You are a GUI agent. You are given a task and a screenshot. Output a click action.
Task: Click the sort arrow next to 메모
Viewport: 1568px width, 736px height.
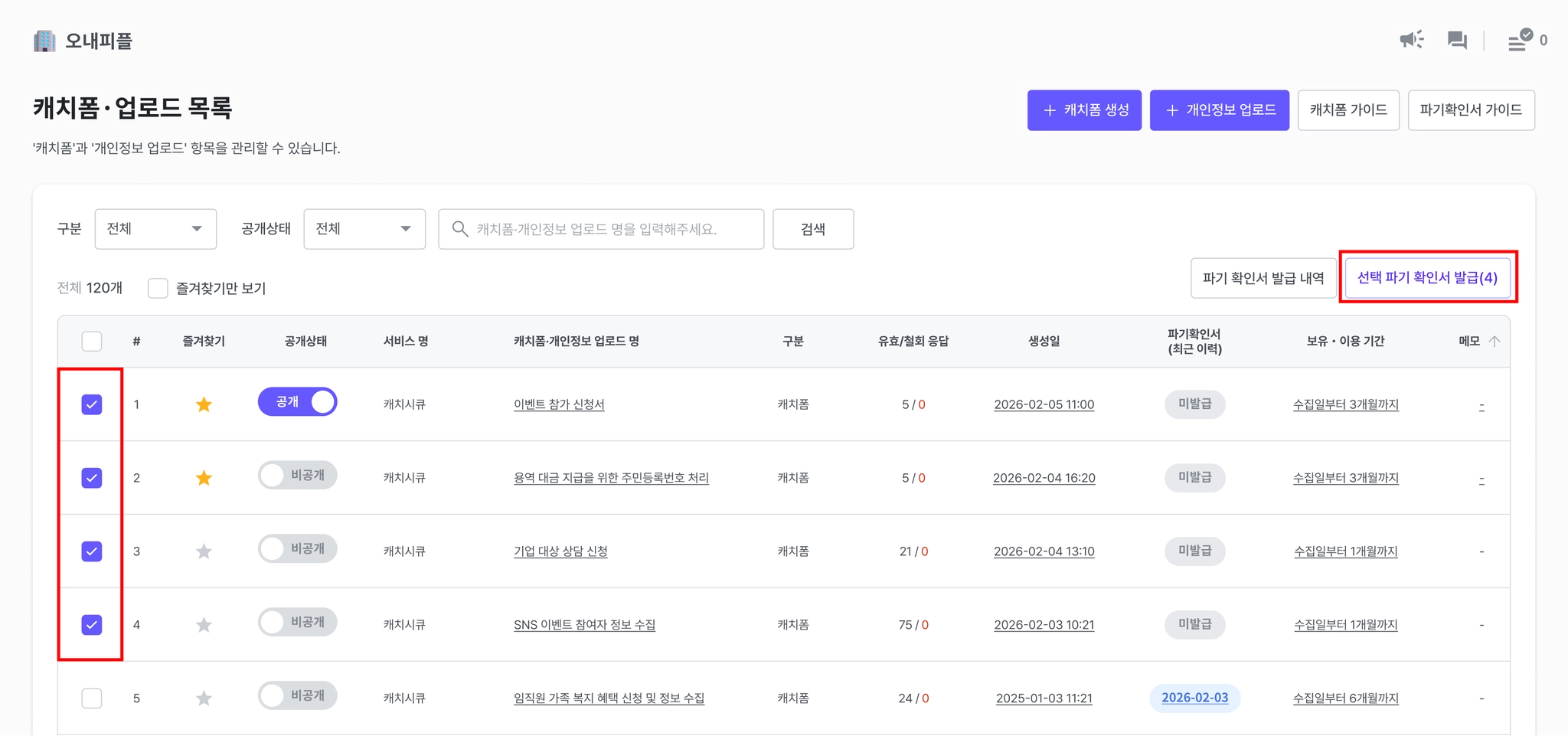coord(1494,341)
